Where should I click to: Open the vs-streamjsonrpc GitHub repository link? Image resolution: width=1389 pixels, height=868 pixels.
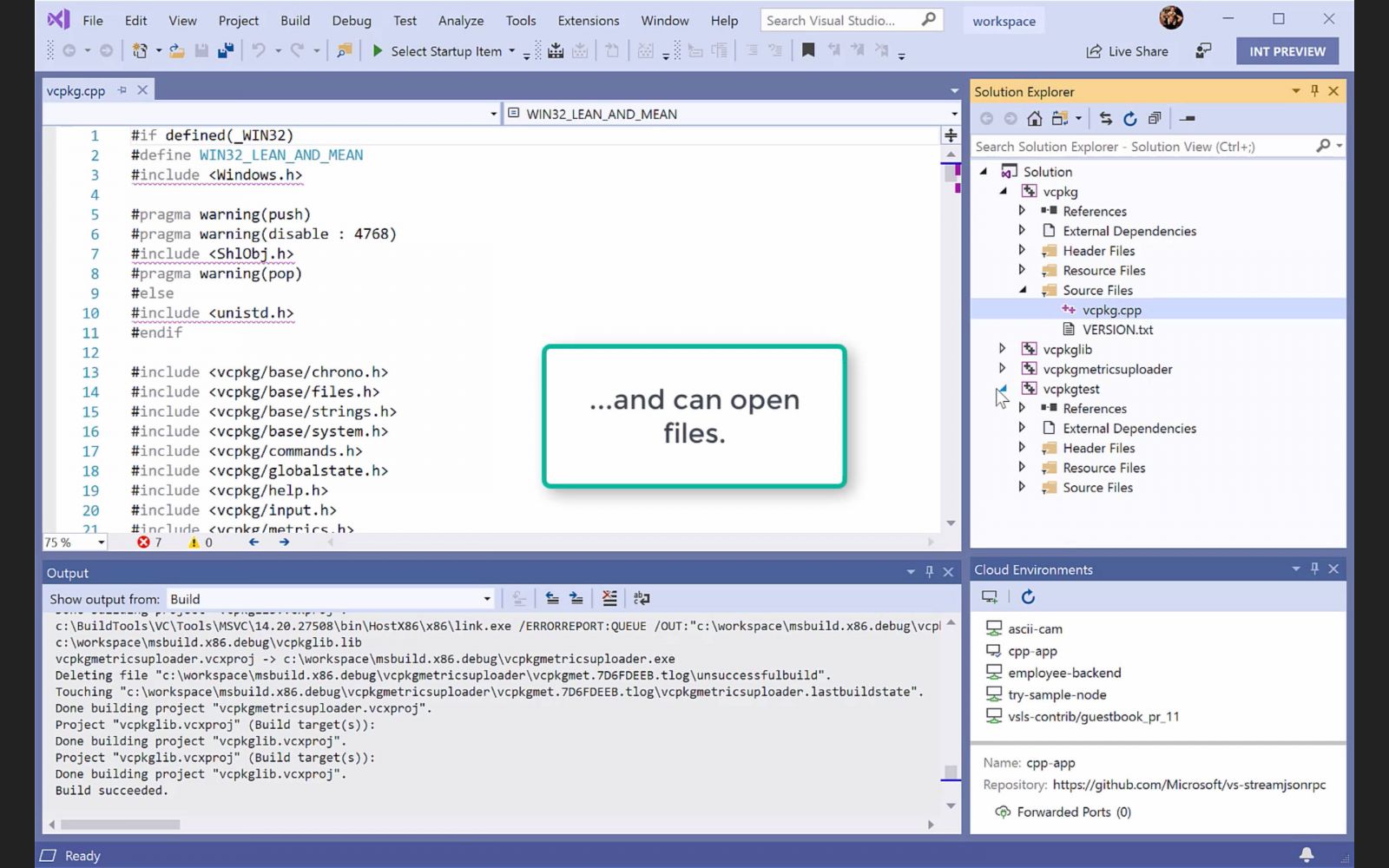coord(1188,785)
